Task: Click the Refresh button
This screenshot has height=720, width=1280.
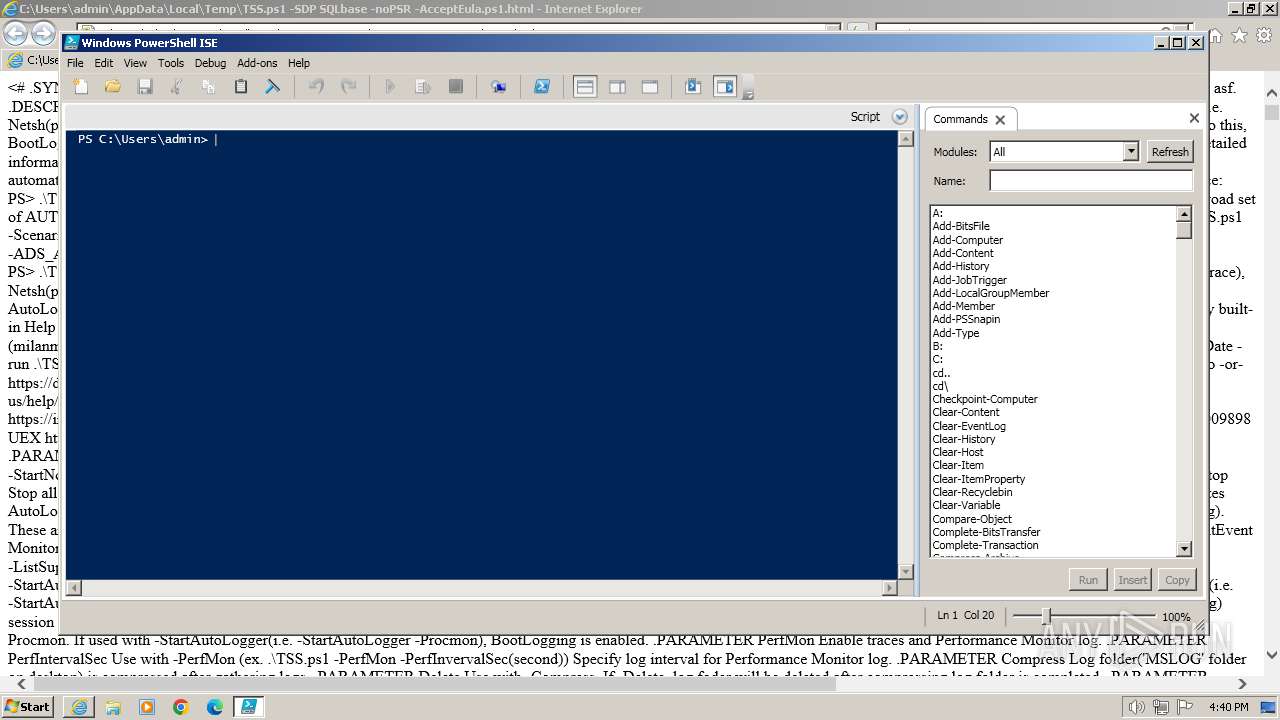Action: [1170, 152]
